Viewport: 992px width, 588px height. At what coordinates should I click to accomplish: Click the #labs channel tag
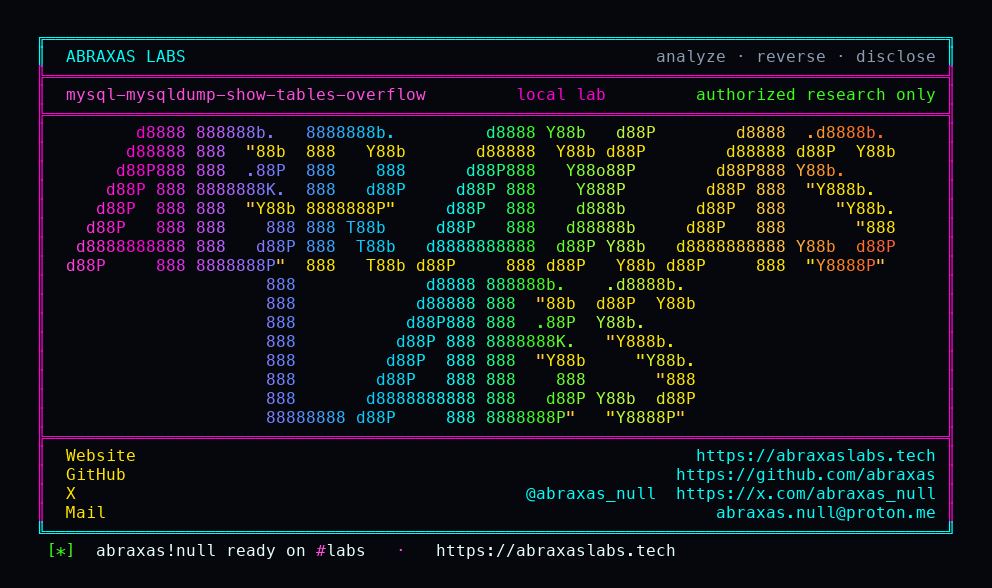(340, 551)
